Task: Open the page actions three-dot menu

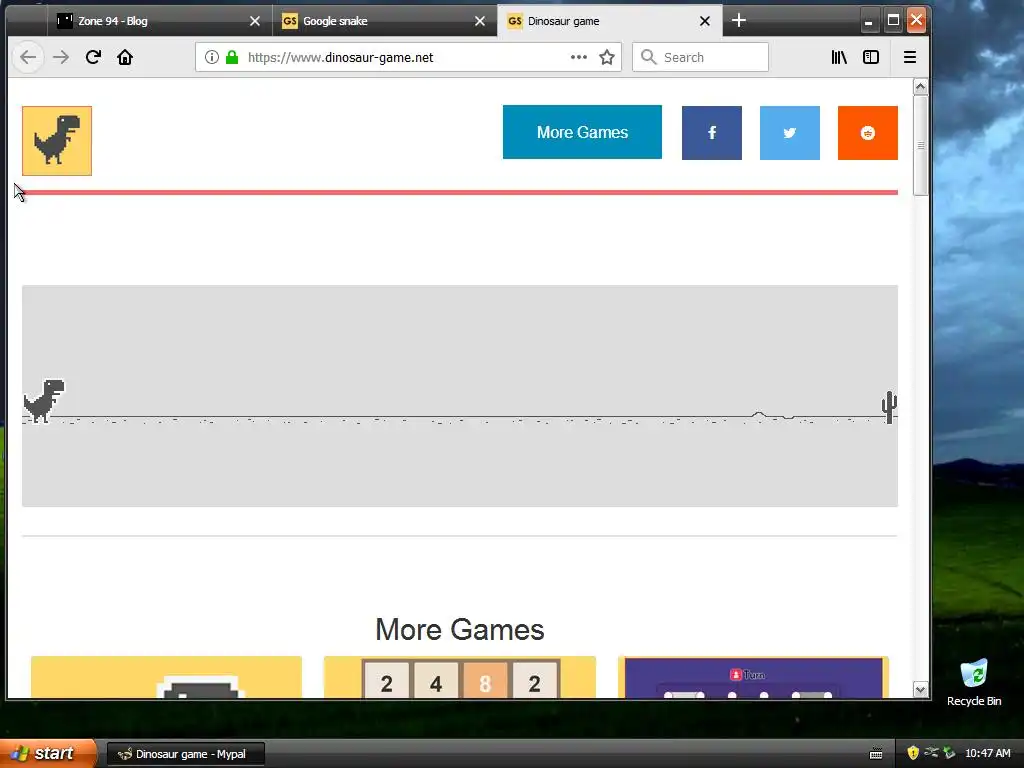Action: tap(579, 57)
